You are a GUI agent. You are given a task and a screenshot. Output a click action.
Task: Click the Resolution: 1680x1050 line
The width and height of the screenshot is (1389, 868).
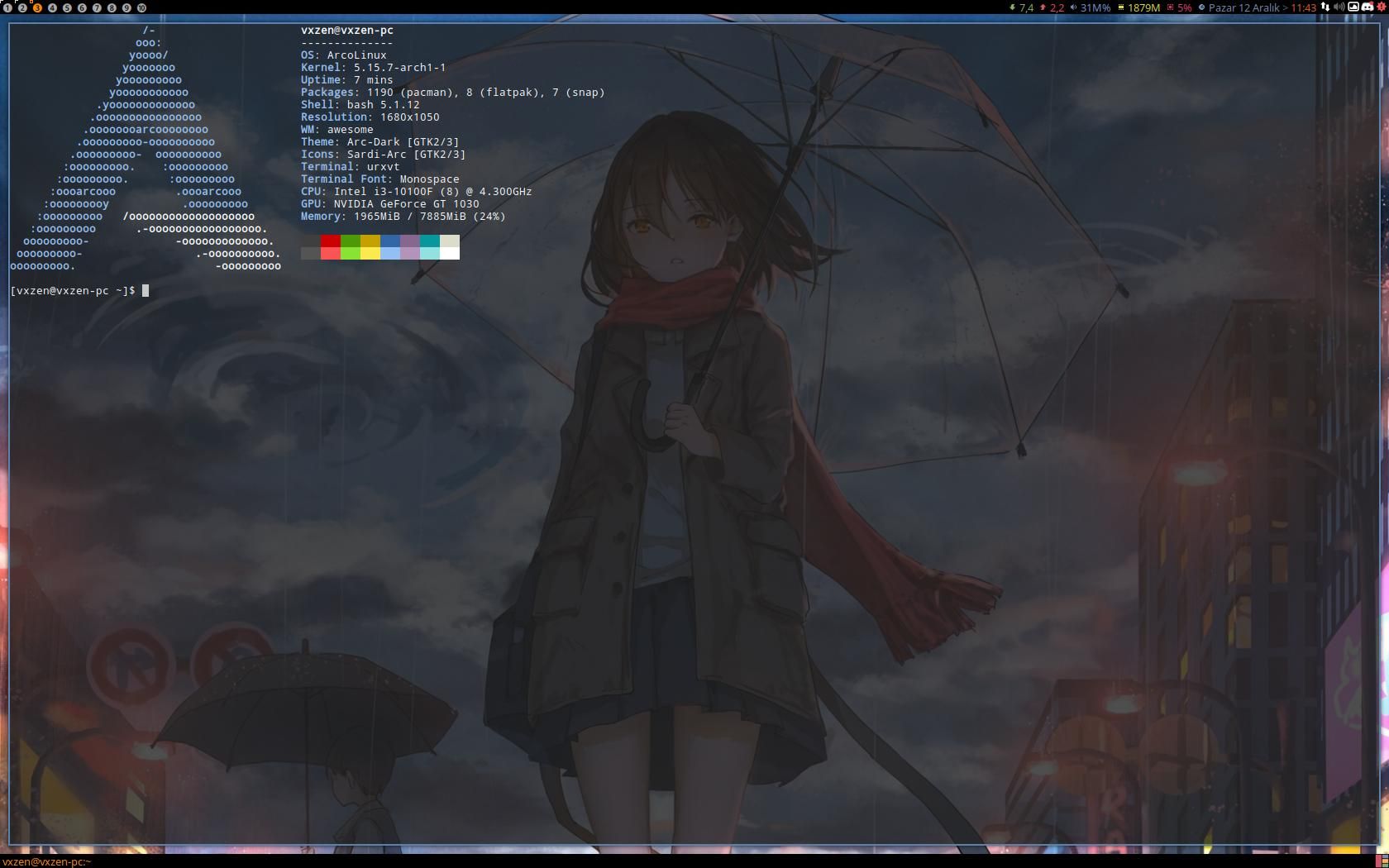point(370,117)
